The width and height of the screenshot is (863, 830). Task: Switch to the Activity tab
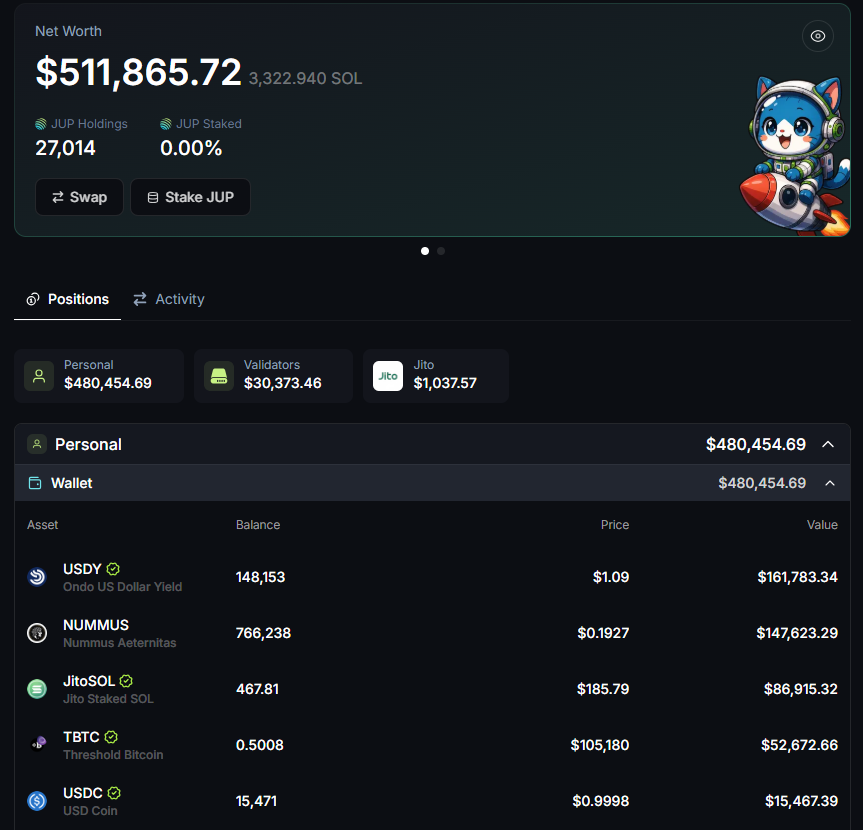click(x=169, y=299)
